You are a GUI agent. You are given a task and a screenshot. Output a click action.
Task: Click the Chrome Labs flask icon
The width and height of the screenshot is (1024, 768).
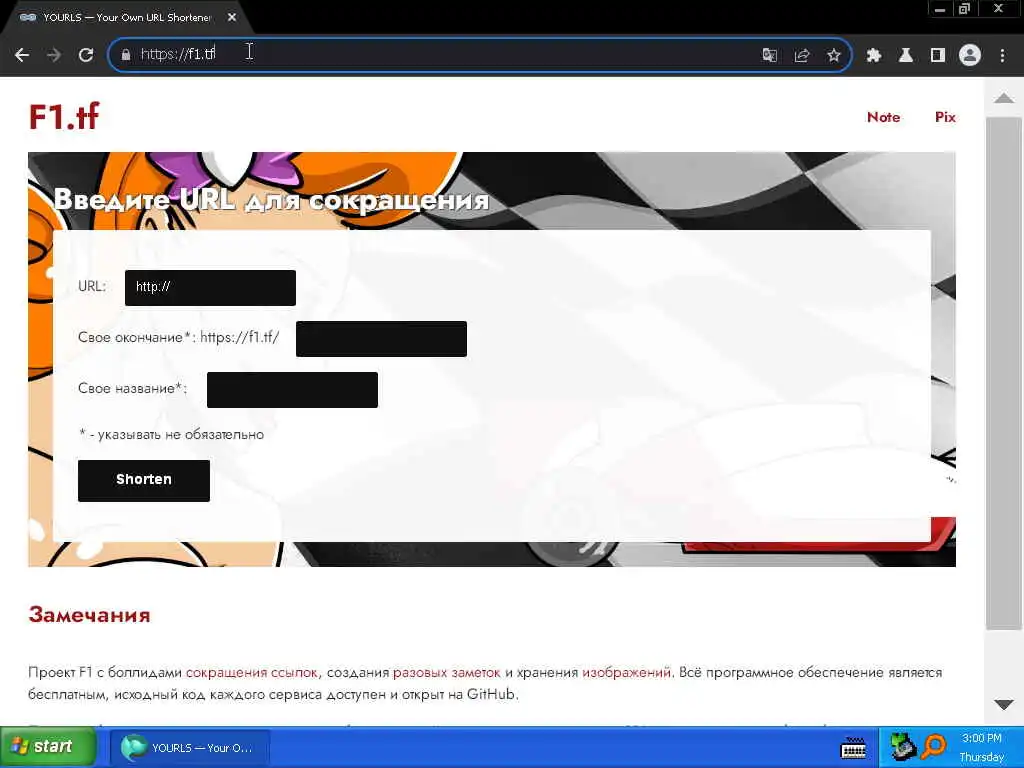pos(906,55)
